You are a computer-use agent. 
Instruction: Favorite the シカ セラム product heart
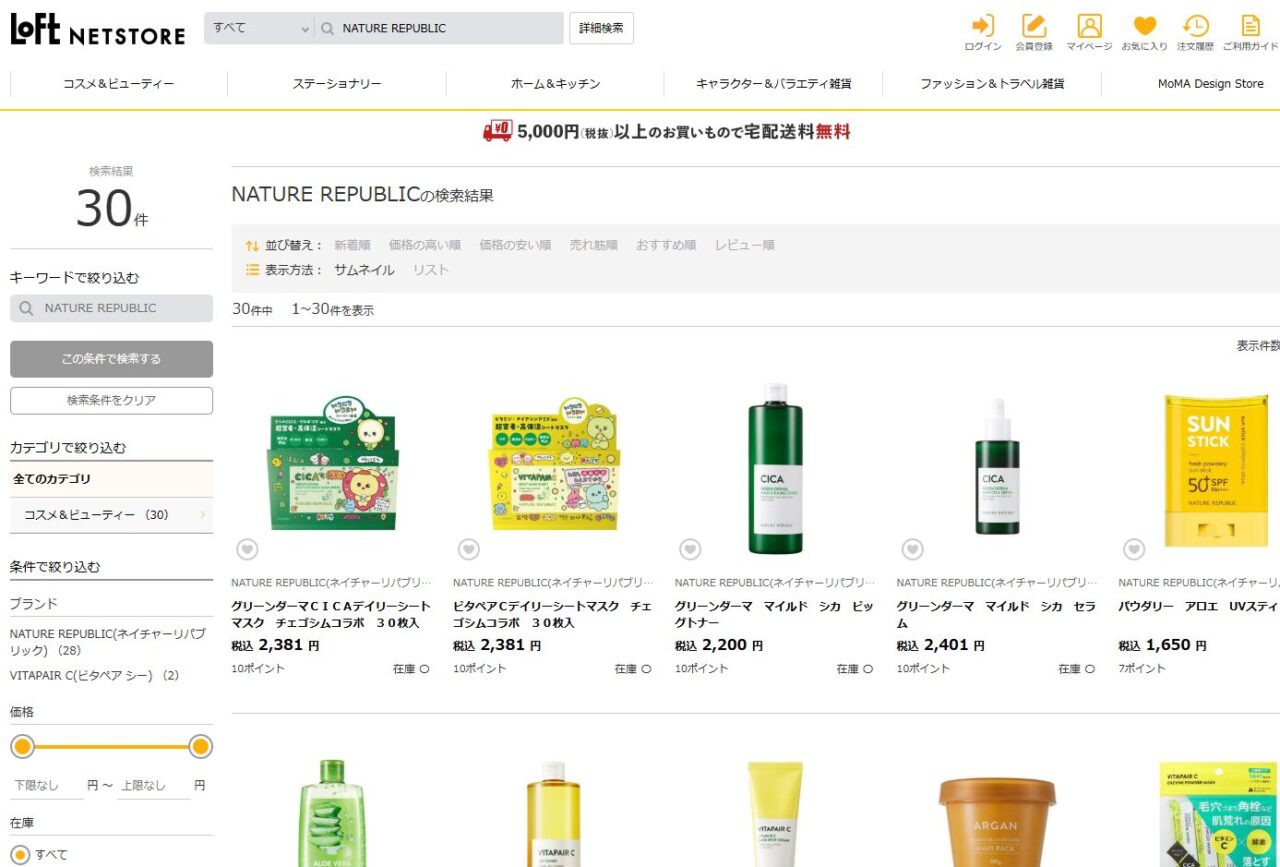(912, 549)
